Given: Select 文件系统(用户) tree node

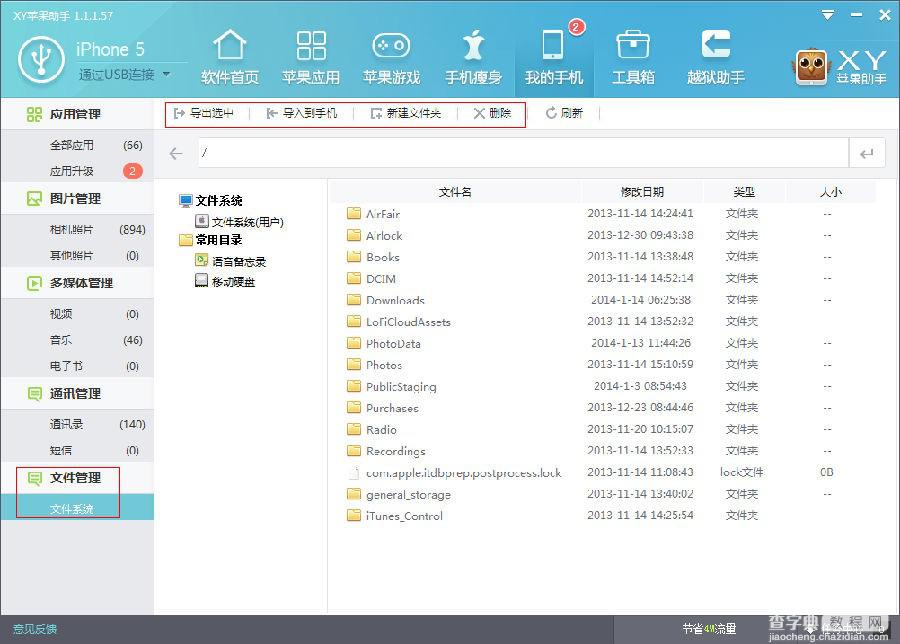Looking at the screenshot, I should [239, 222].
